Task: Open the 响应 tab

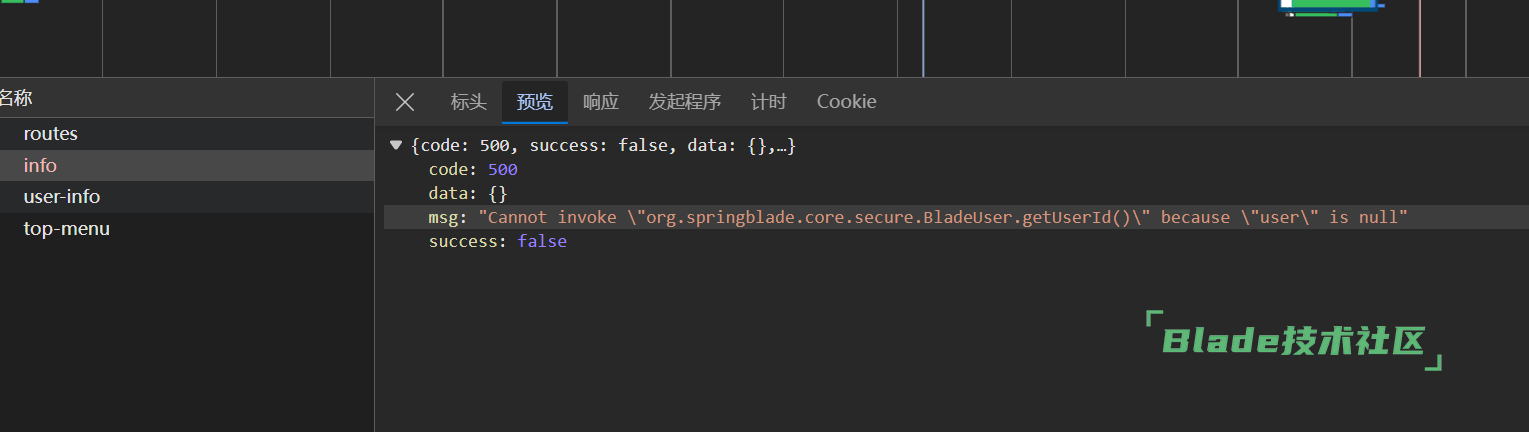Action: [601, 102]
